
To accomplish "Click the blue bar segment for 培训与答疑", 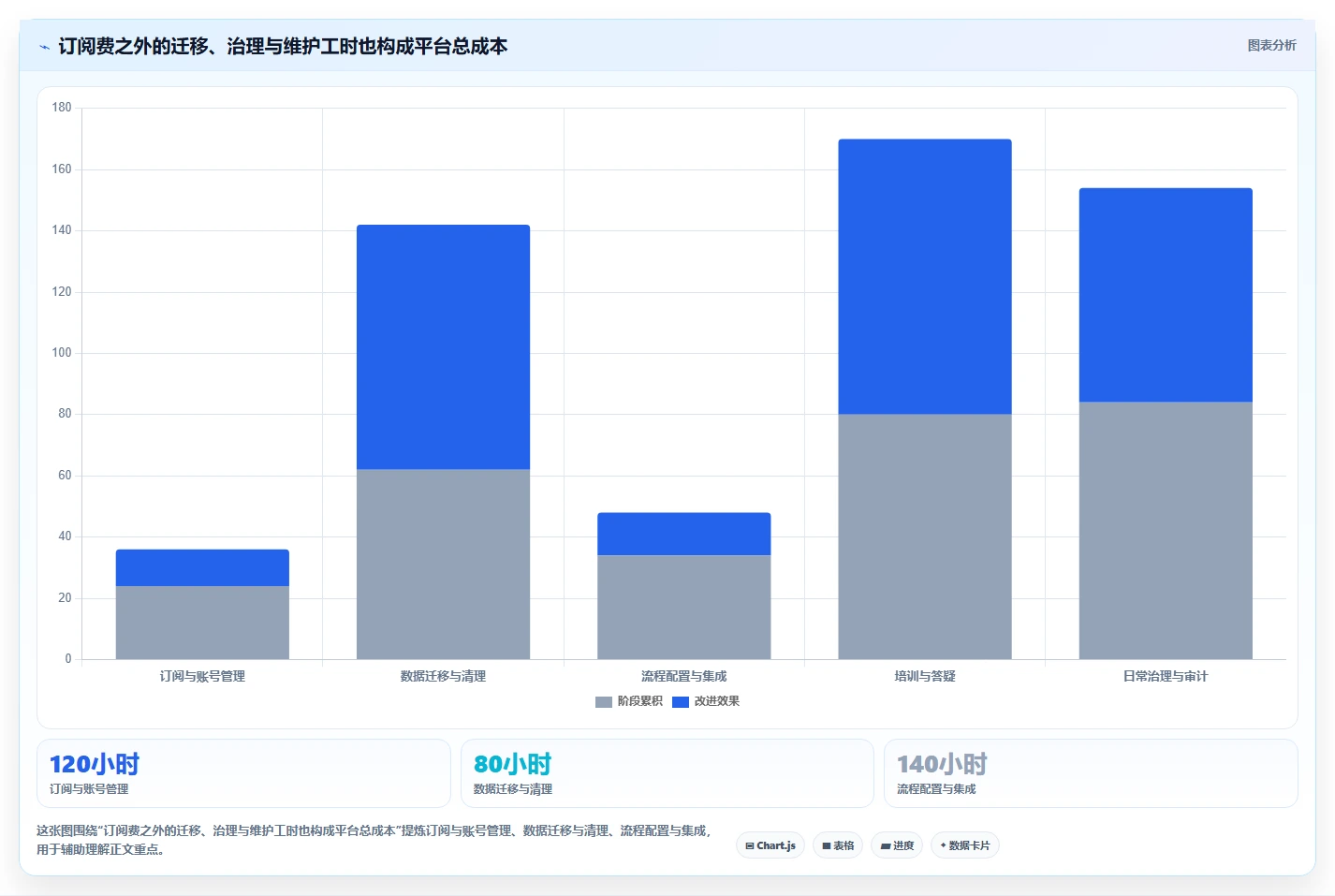I will pyautogui.click(x=925, y=276).
